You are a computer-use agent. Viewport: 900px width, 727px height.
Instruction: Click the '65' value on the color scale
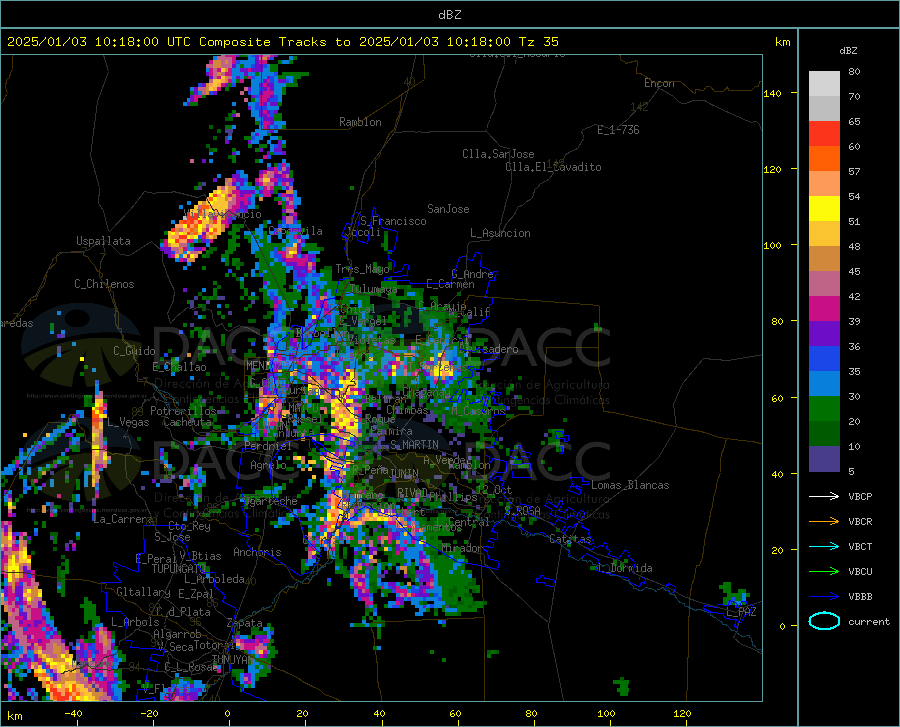coord(854,122)
